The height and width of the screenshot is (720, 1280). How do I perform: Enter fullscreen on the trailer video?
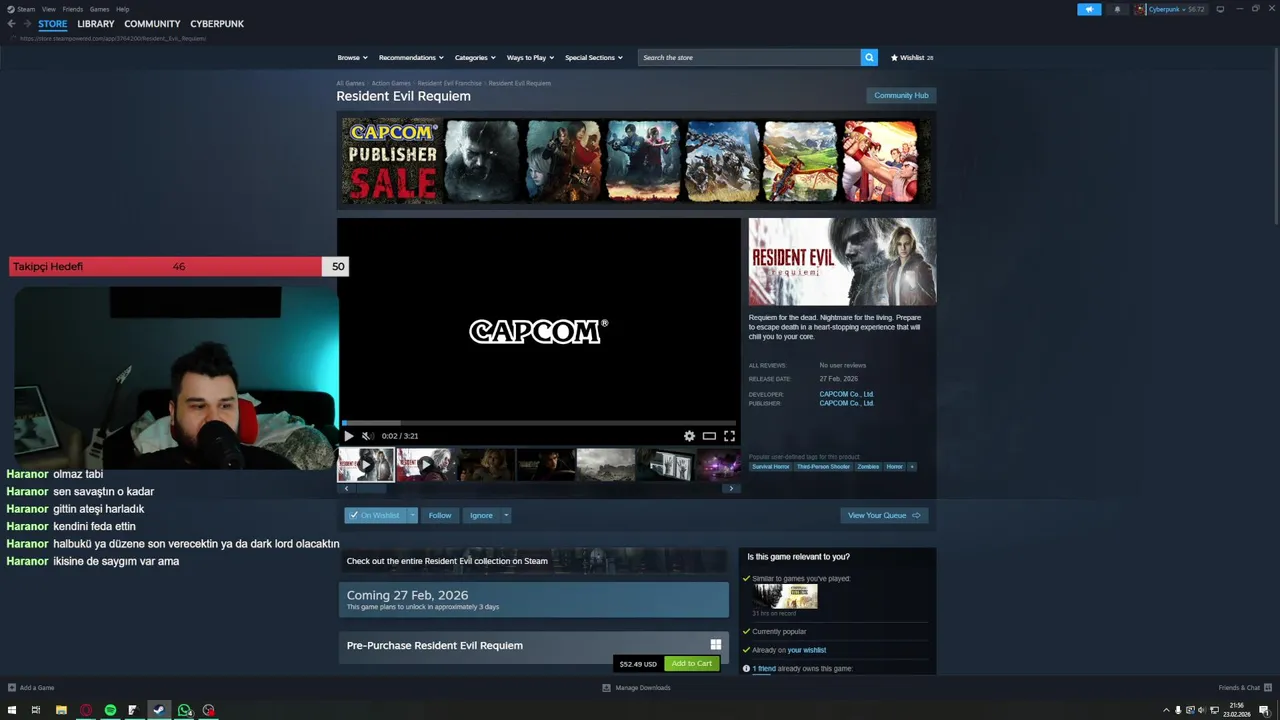pyautogui.click(x=729, y=436)
